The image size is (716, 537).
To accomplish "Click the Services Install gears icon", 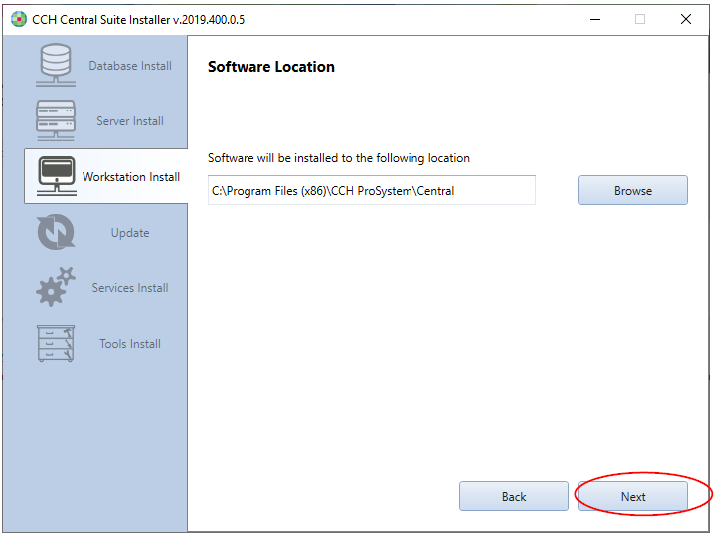I will [56, 287].
